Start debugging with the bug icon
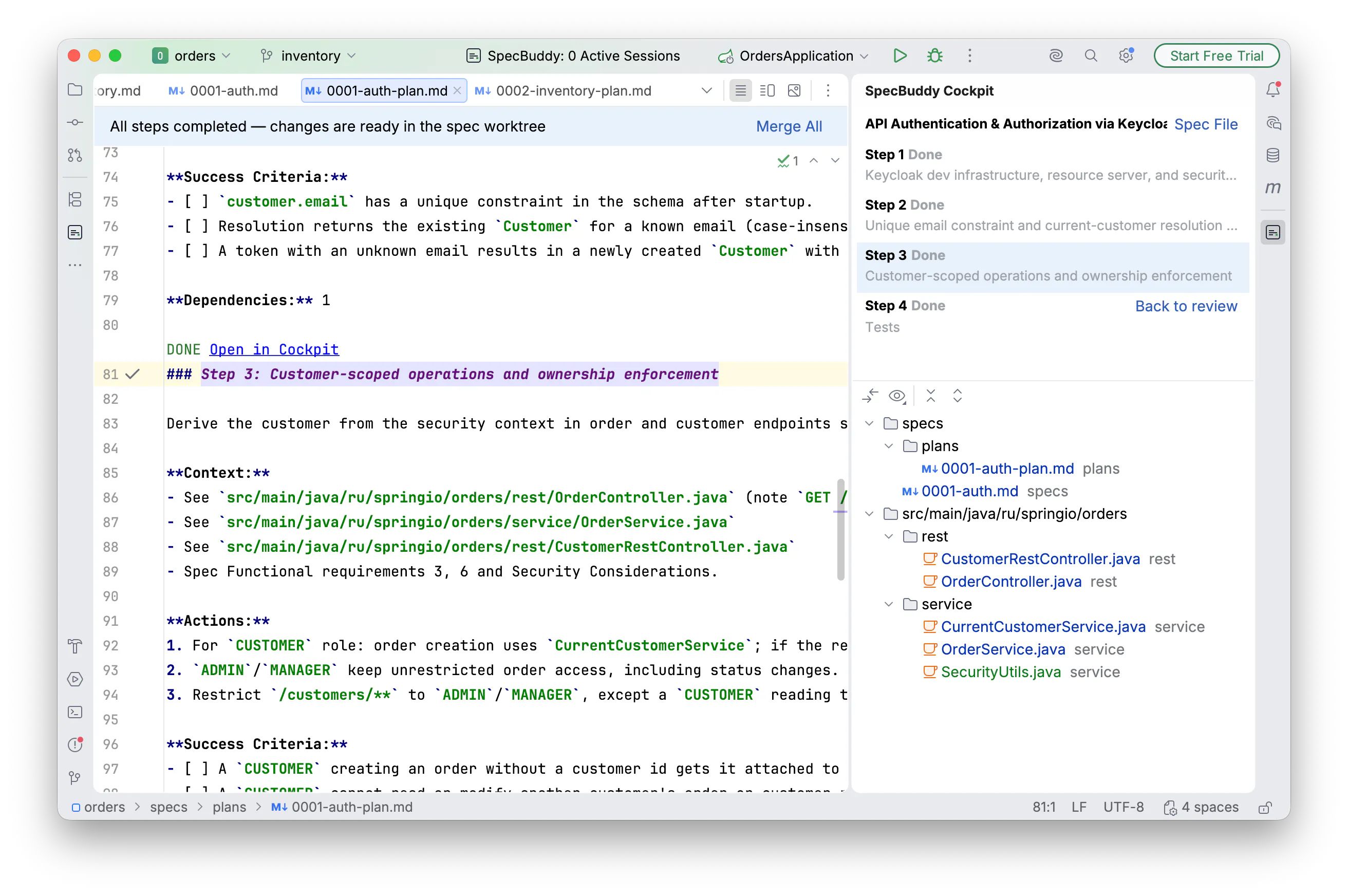This screenshot has height=896, width=1348. coord(935,55)
